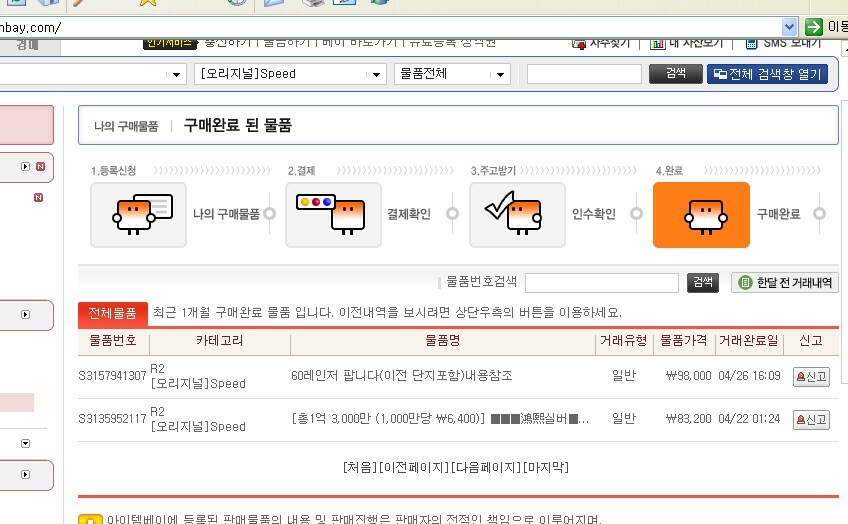Open 한달 전 거래내역 history
The image size is (848, 524).
[x=785, y=283]
